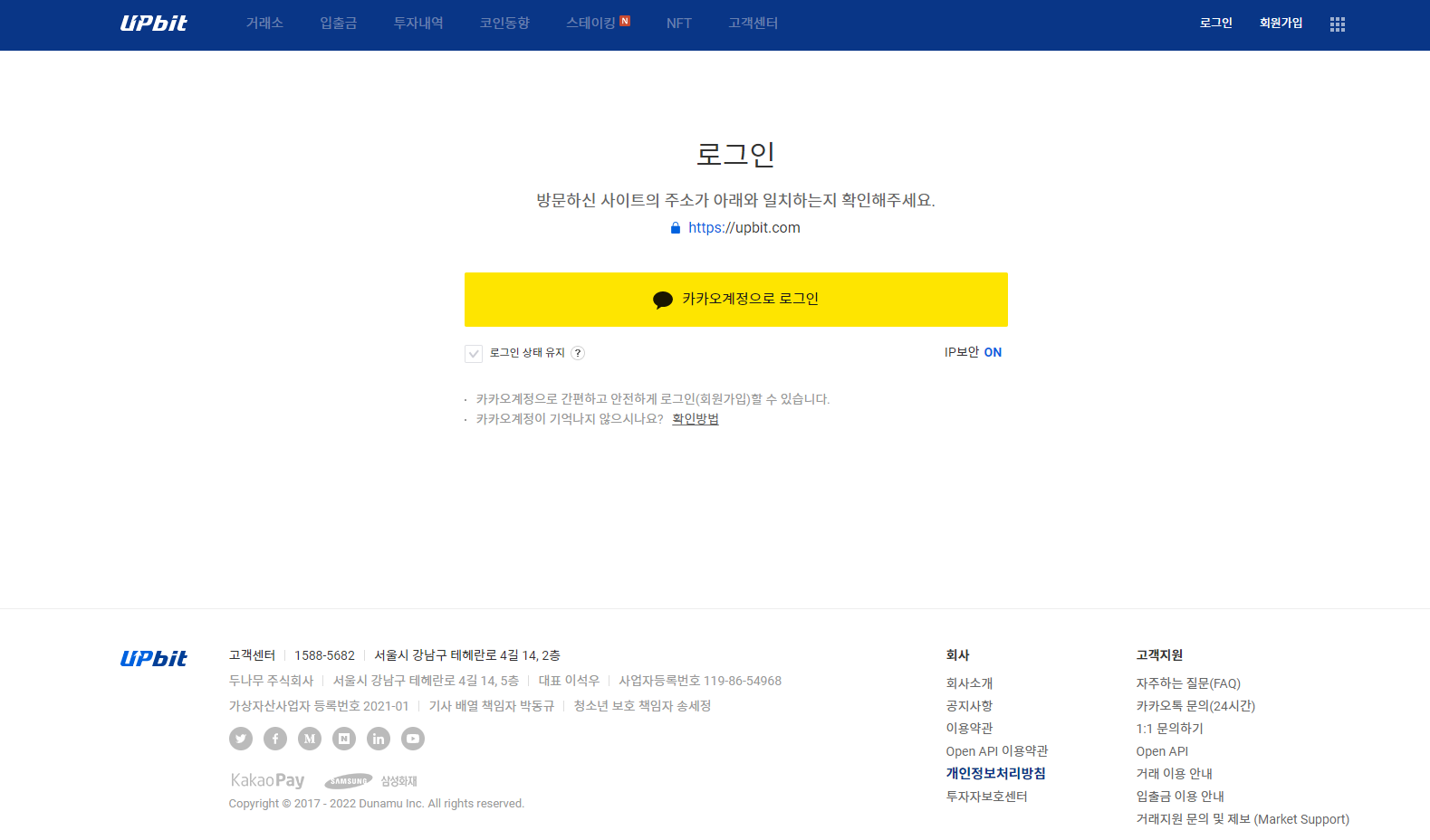Click the KakaoPay logo
The image size is (1430, 840).
267,780
